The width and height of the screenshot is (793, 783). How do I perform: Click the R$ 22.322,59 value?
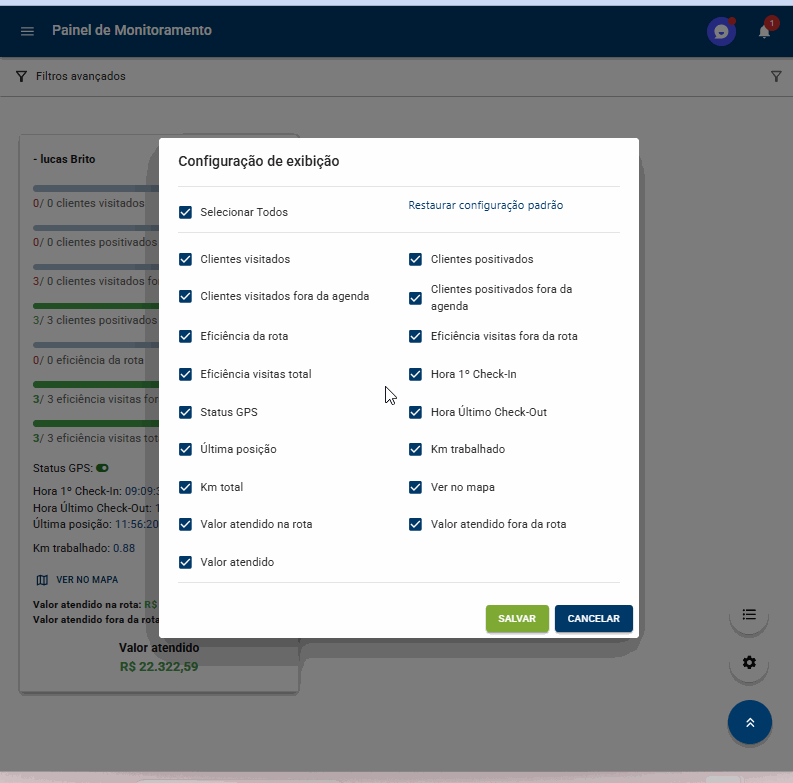pos(159,667)
